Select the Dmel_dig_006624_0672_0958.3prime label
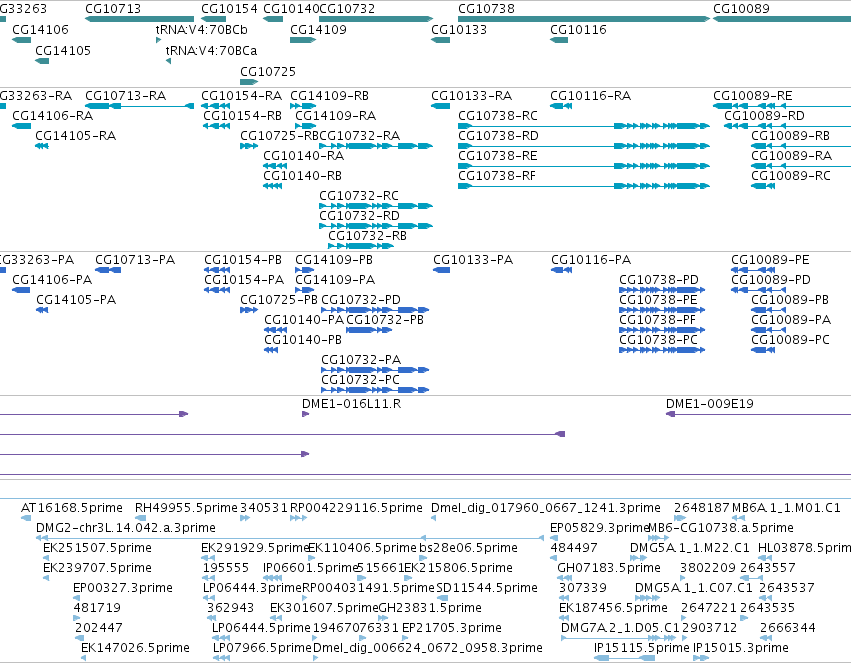Image resolution: width=851 pixels, height=663 pixels. (x=428, y=648)
